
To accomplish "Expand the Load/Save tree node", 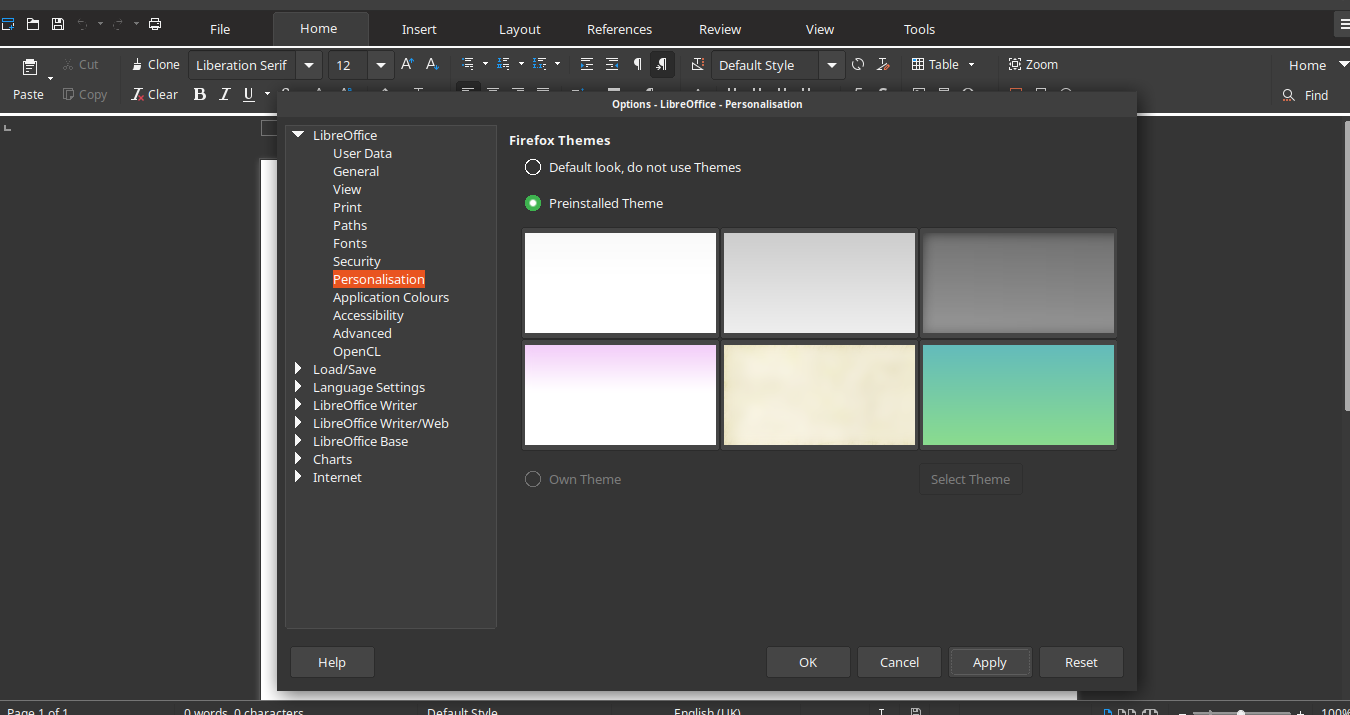I will coord(298,369).
